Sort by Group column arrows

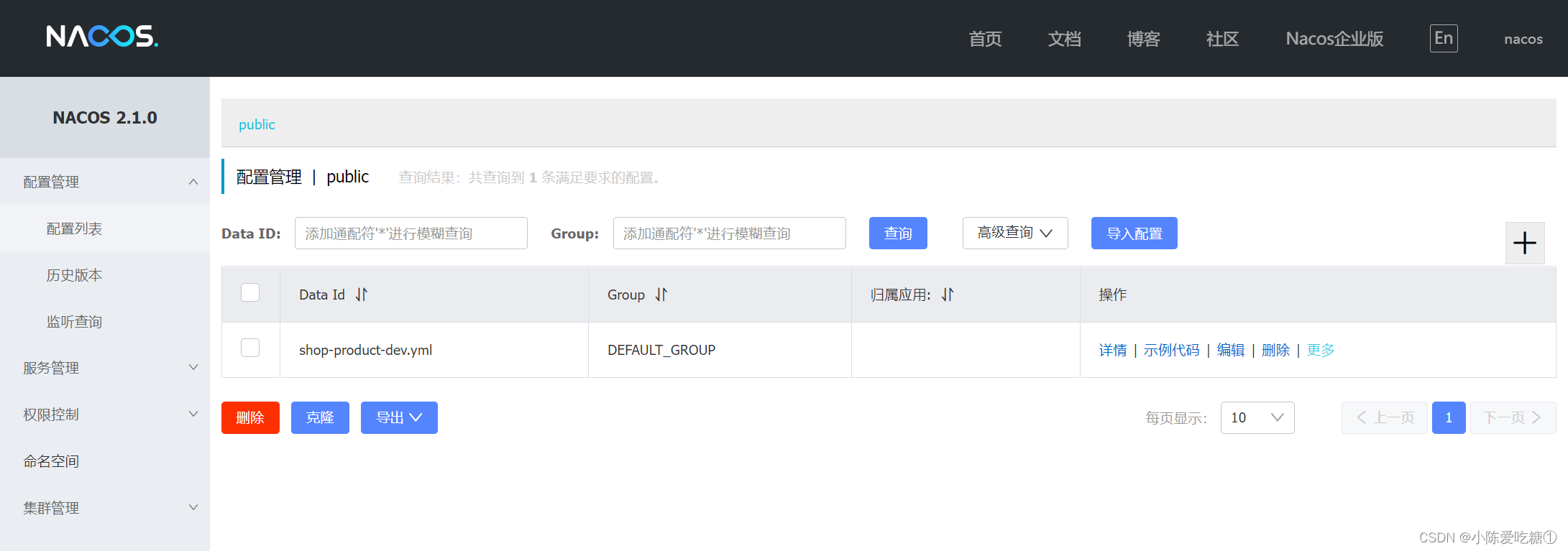click(x=661, y=295)
